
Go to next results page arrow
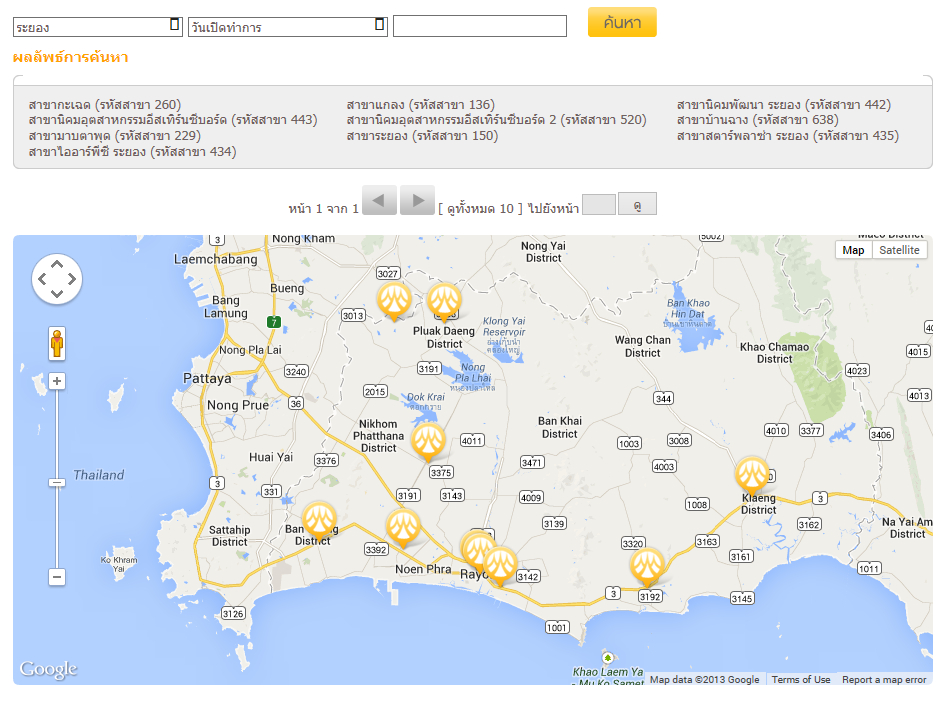[x=416, y=201]
